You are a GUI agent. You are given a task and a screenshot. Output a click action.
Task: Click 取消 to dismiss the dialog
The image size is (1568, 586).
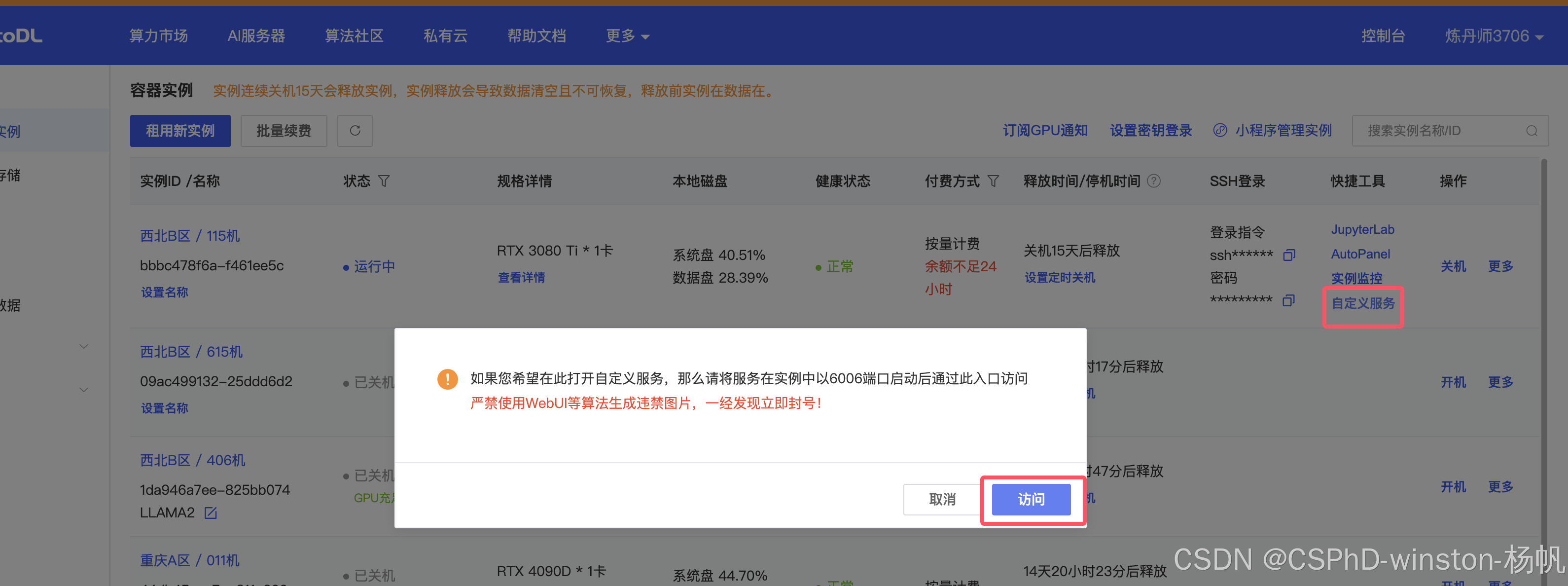click(x=942, y=499)
